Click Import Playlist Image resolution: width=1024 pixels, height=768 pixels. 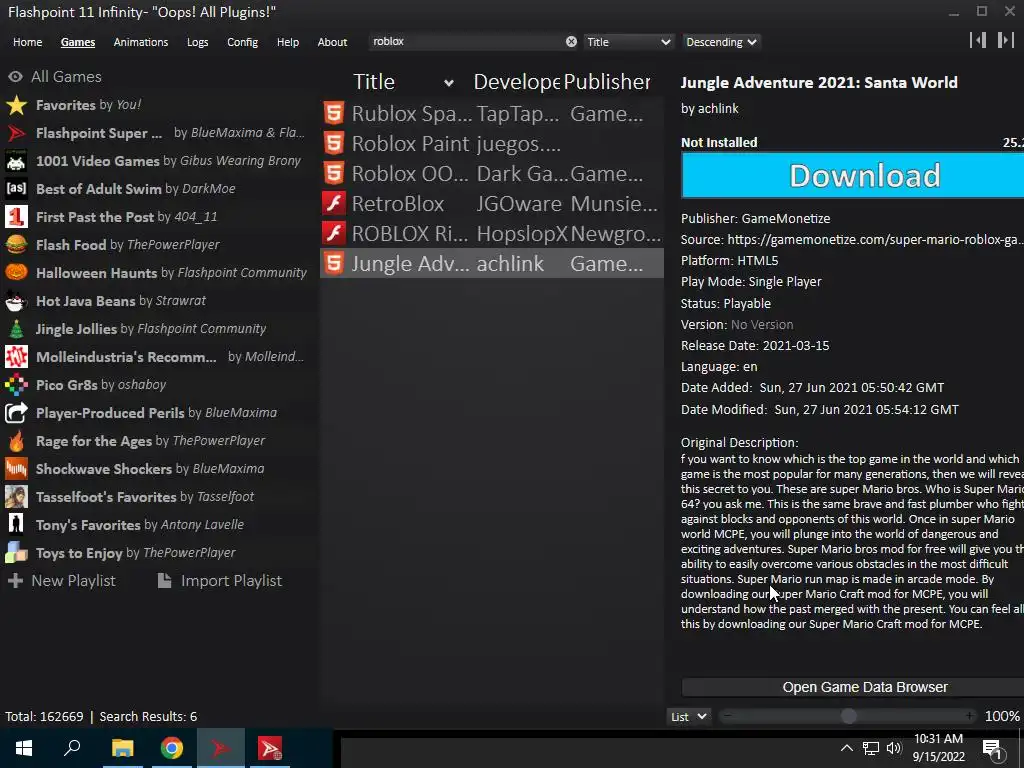coord(220,581)
